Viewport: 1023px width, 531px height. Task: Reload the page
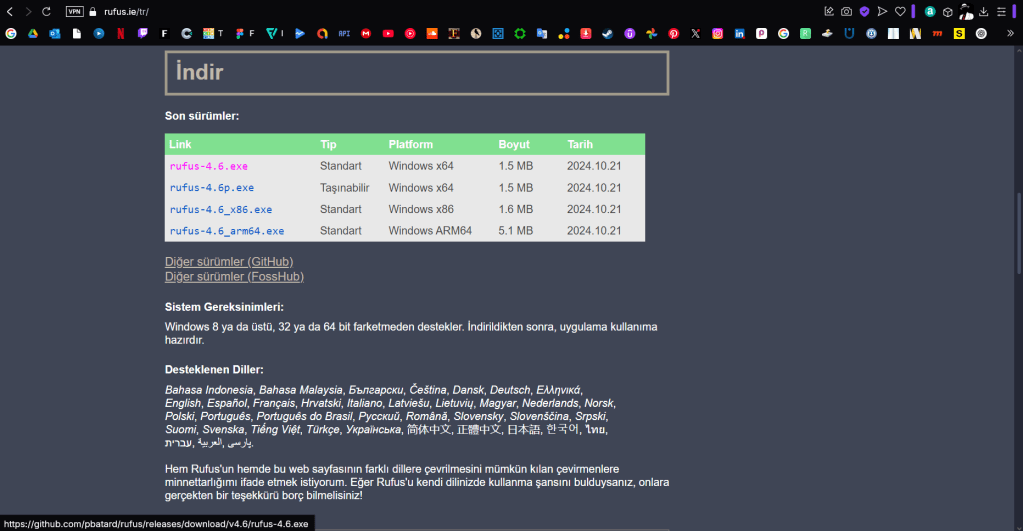46,11
